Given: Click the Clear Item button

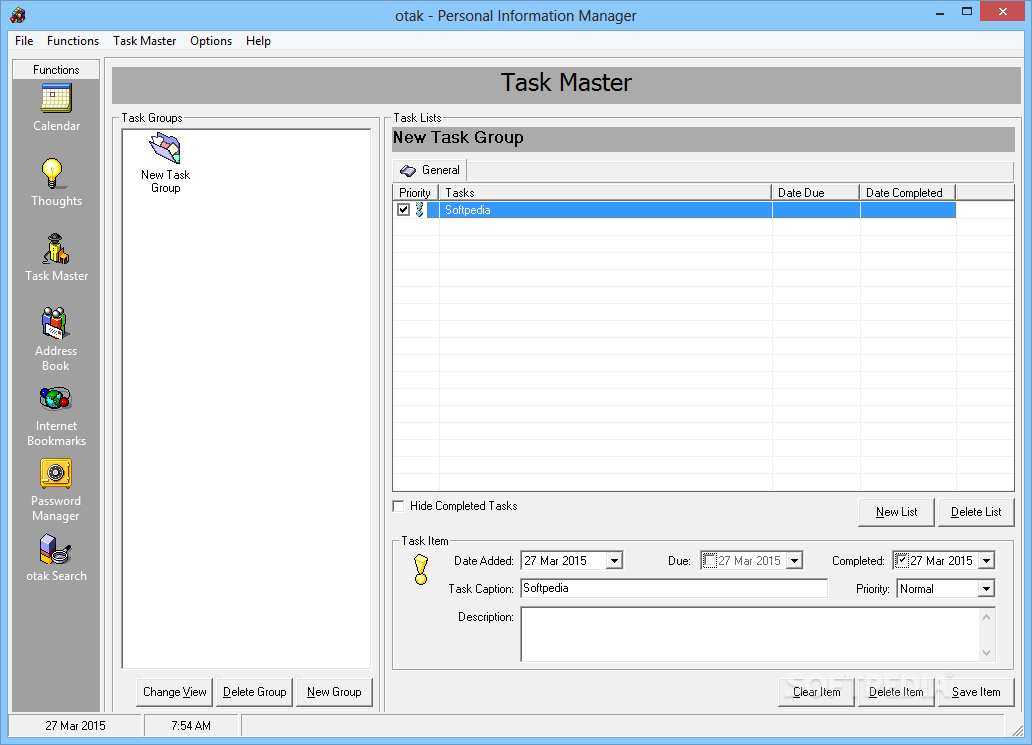Looking at the screenshot, I should click(817, 692).
